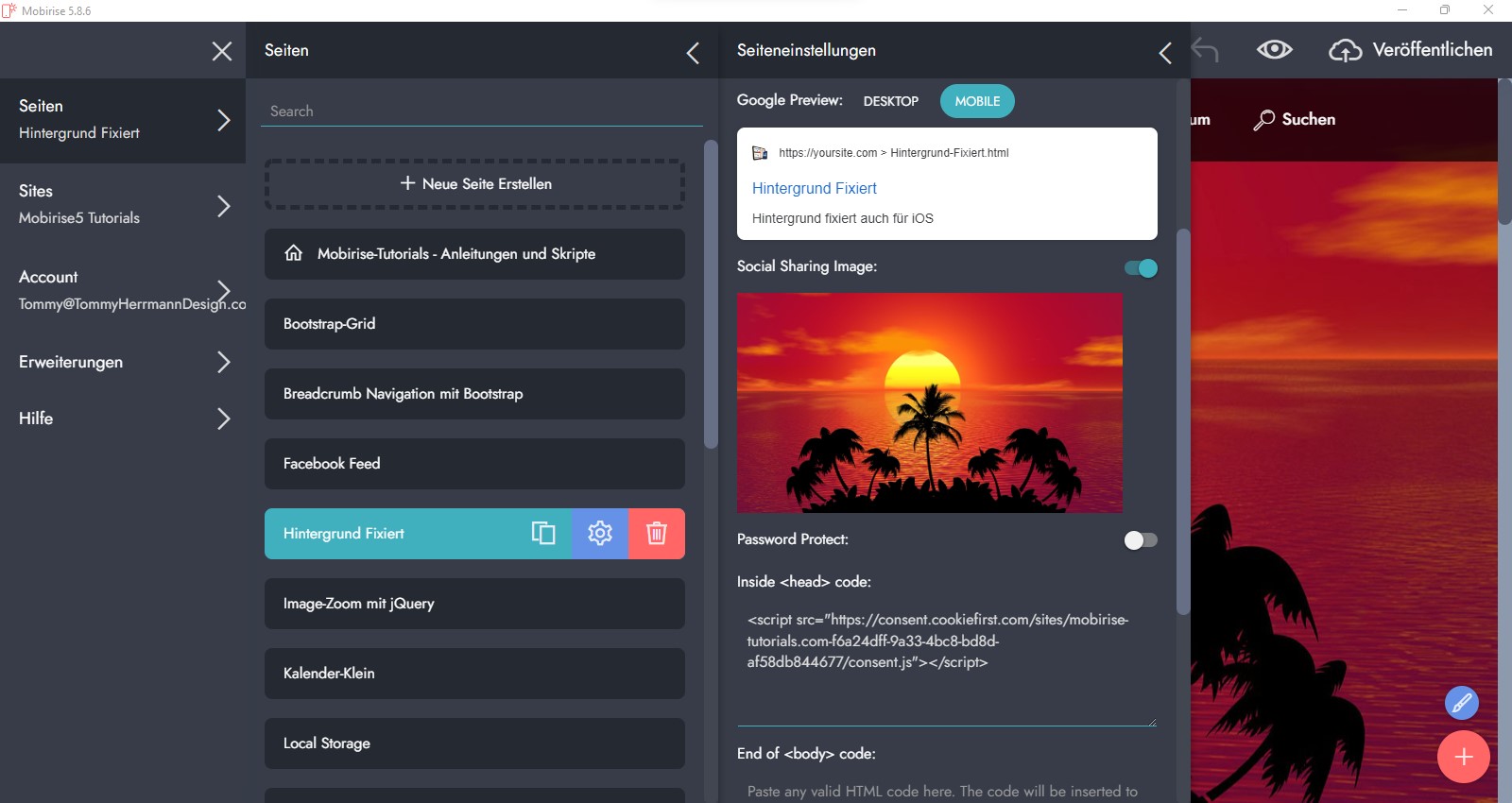Open the Mobirise-Tutorials - Anleitungen und Skripte page
This screenshot has width=1512, height=803.
tap(474, 254)
